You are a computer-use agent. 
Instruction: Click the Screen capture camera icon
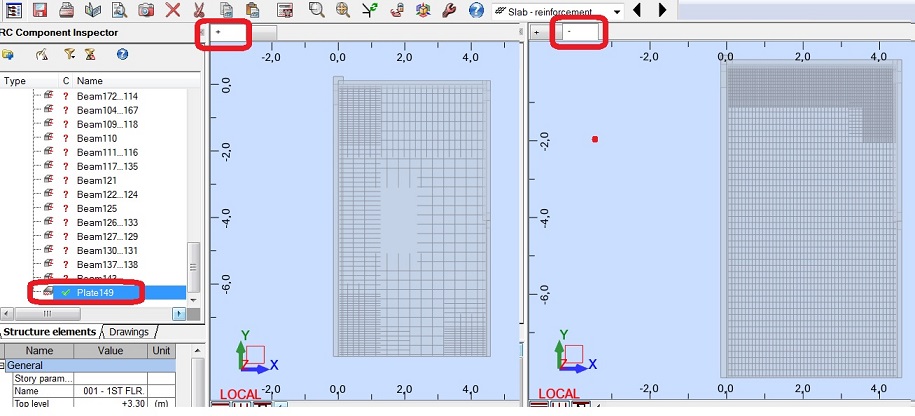(x=146, y=10)
